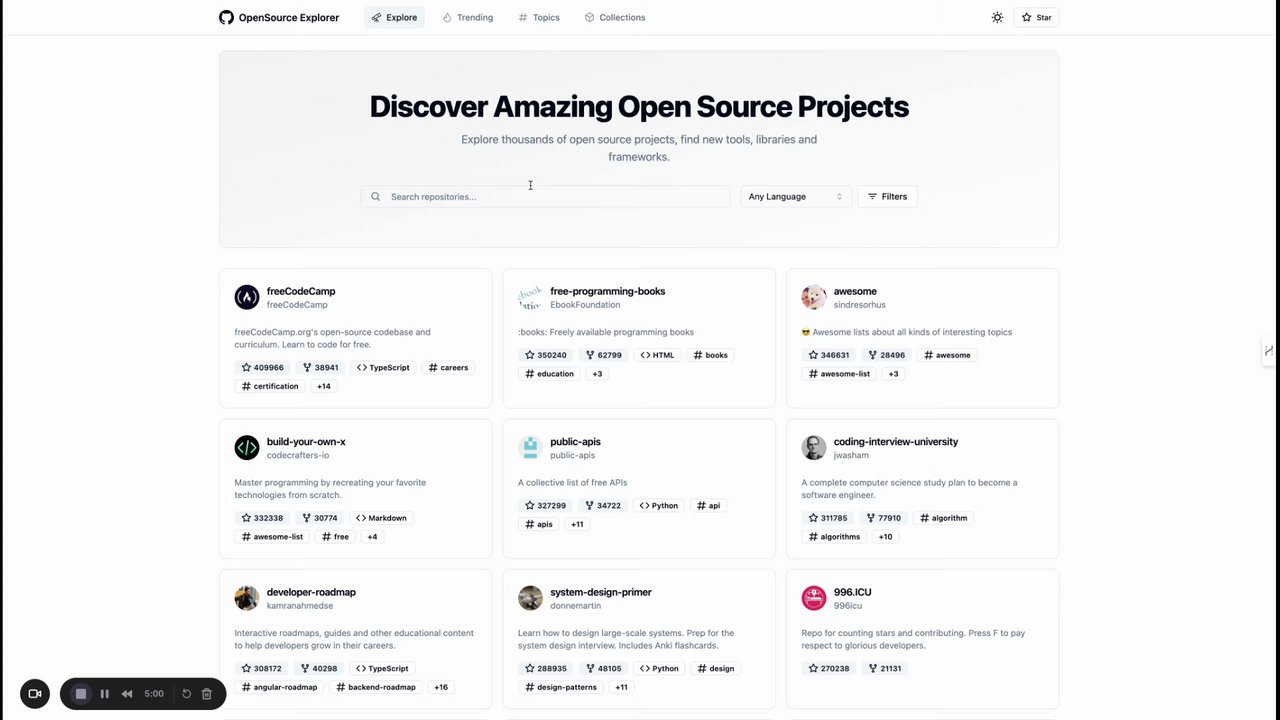Click the fork count 28496
This screenshot has width=1280, height=720.
pyautogui.click(x=887, y=355)
